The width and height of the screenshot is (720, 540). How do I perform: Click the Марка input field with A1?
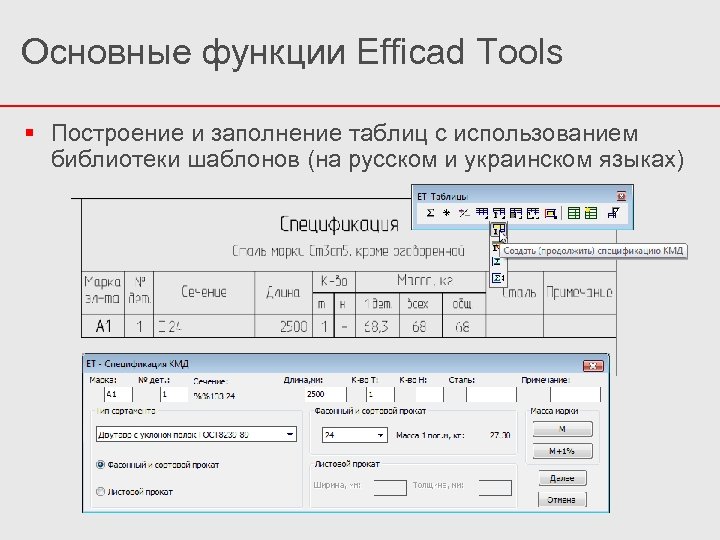[118, 394]
